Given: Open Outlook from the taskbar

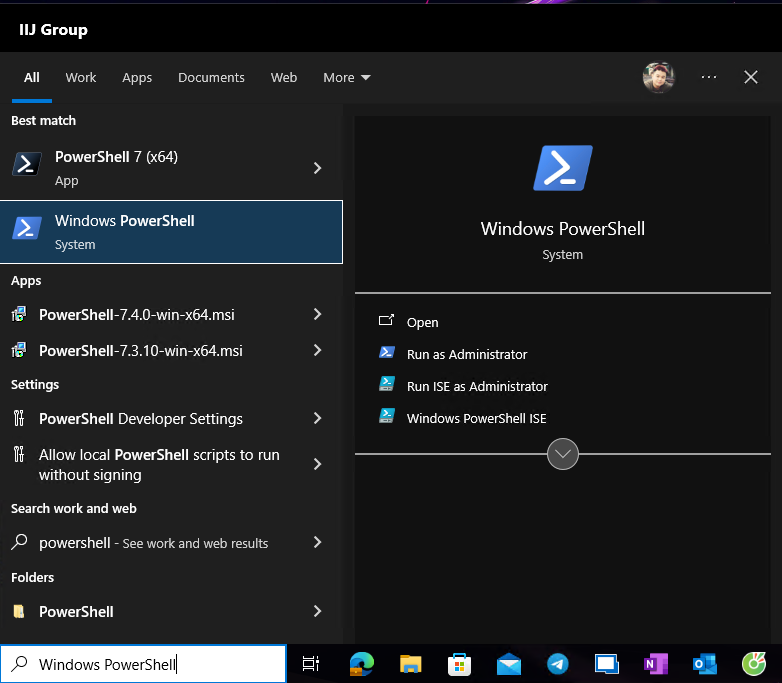Looking at the screenshot, I should [704, 664].
